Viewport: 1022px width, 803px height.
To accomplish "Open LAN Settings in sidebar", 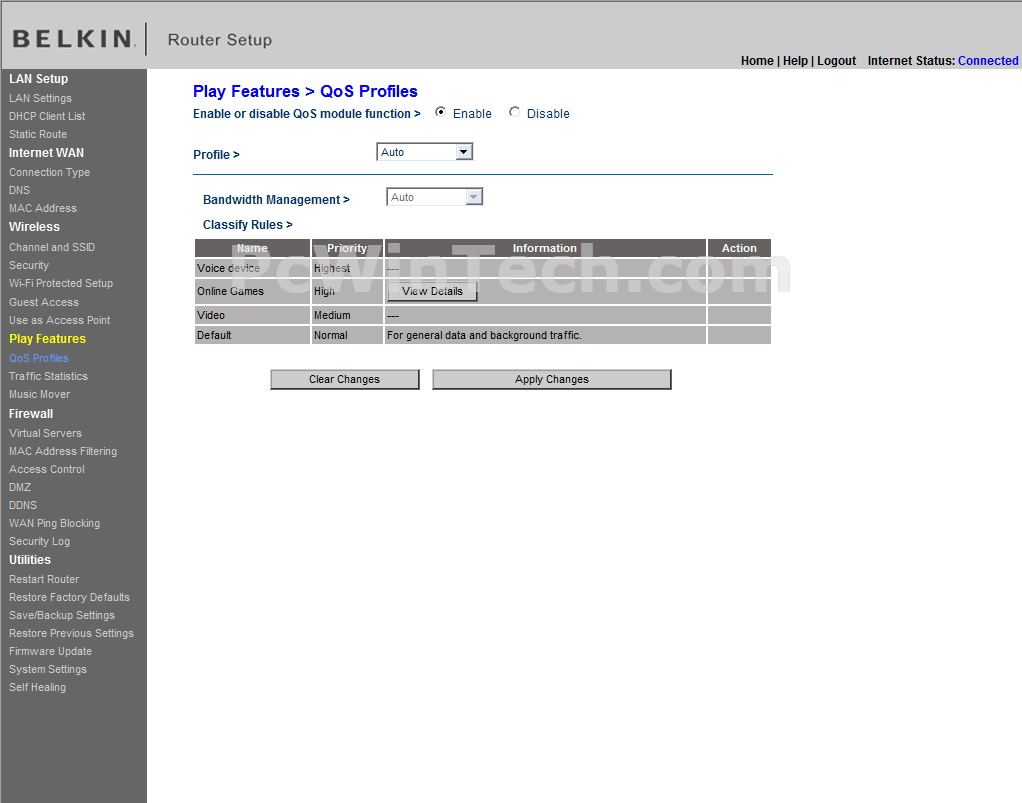I will [40, 98].
